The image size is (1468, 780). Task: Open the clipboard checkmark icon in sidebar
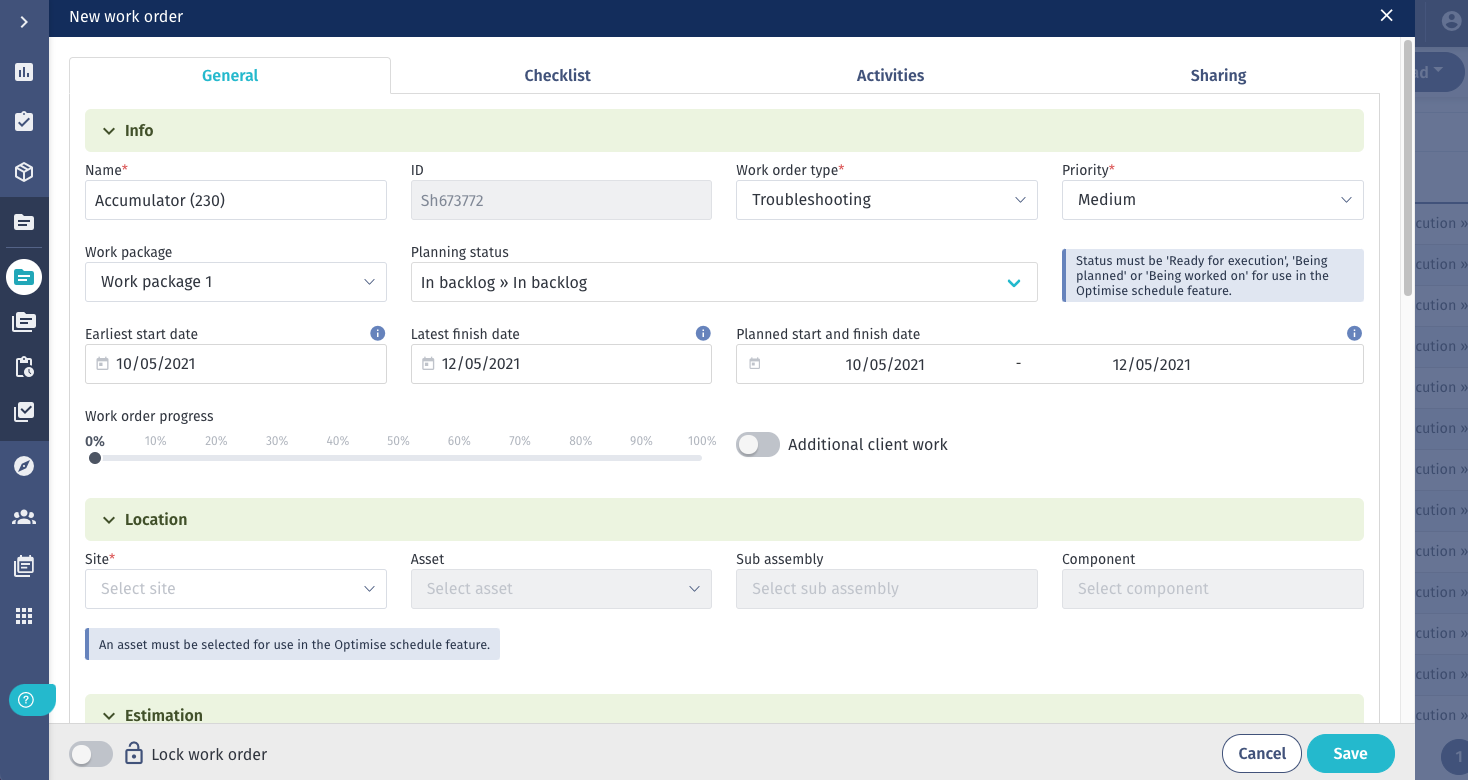(24, 122)
